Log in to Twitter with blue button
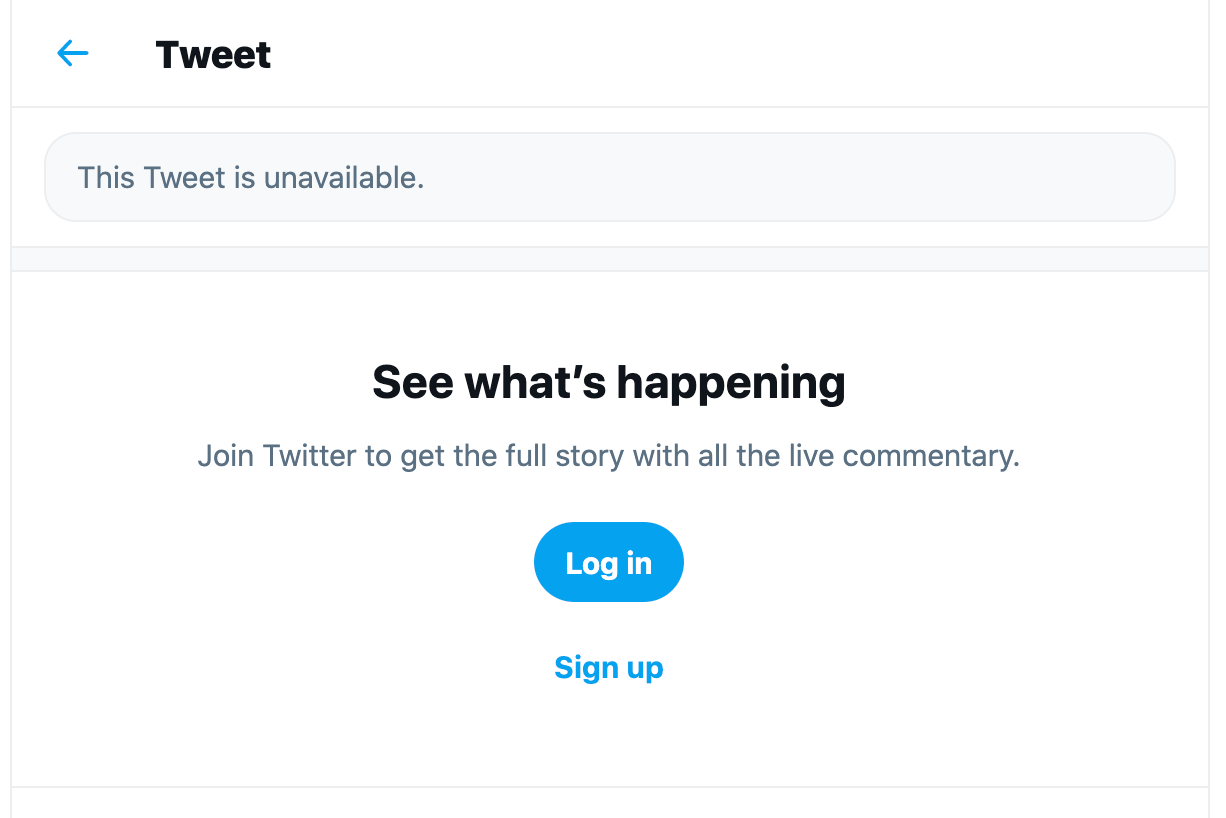 click(608, 562)
